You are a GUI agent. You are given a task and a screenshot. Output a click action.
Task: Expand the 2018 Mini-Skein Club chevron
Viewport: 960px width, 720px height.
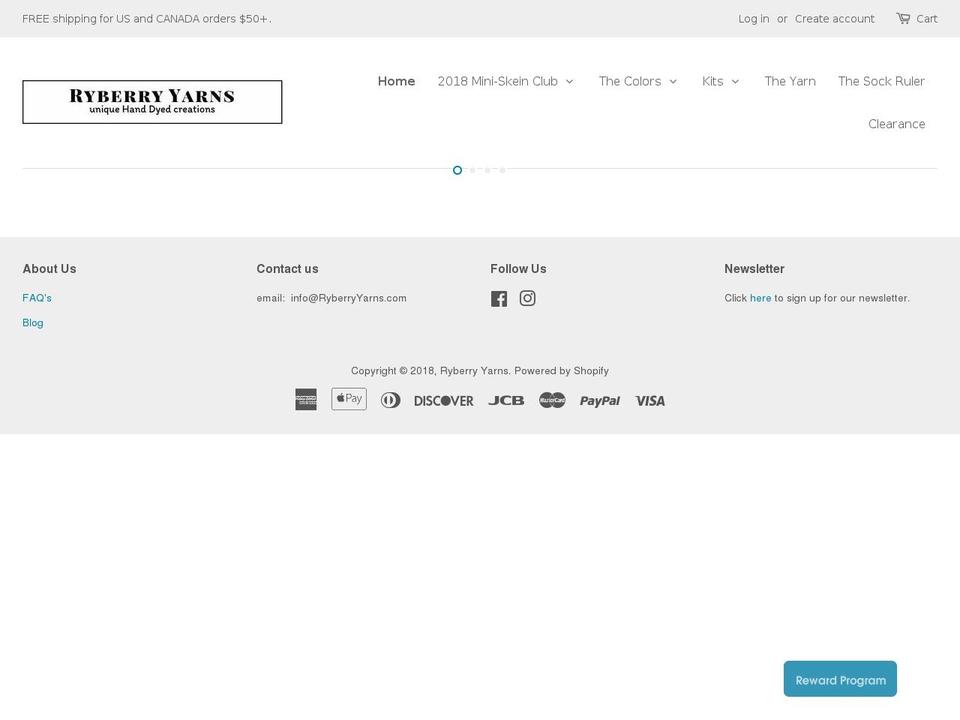(x=569, y=81)
